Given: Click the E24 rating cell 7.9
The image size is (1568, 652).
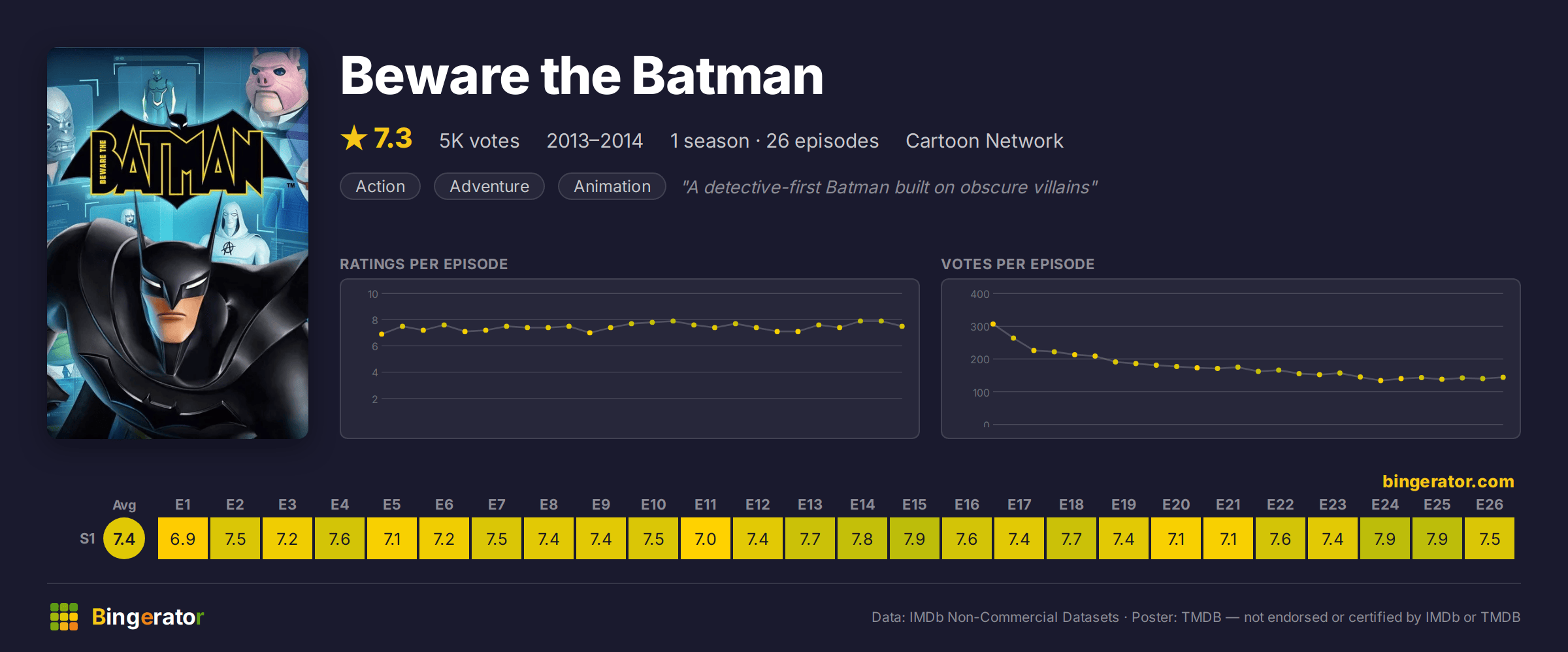Looking at the screenshot, I should tap(1385, 538).
